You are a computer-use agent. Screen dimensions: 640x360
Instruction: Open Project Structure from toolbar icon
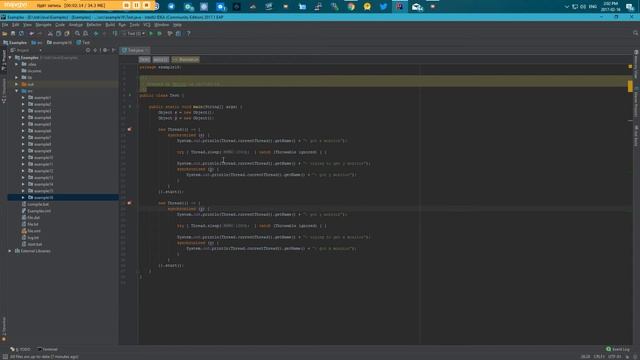[x=178, y=33]
